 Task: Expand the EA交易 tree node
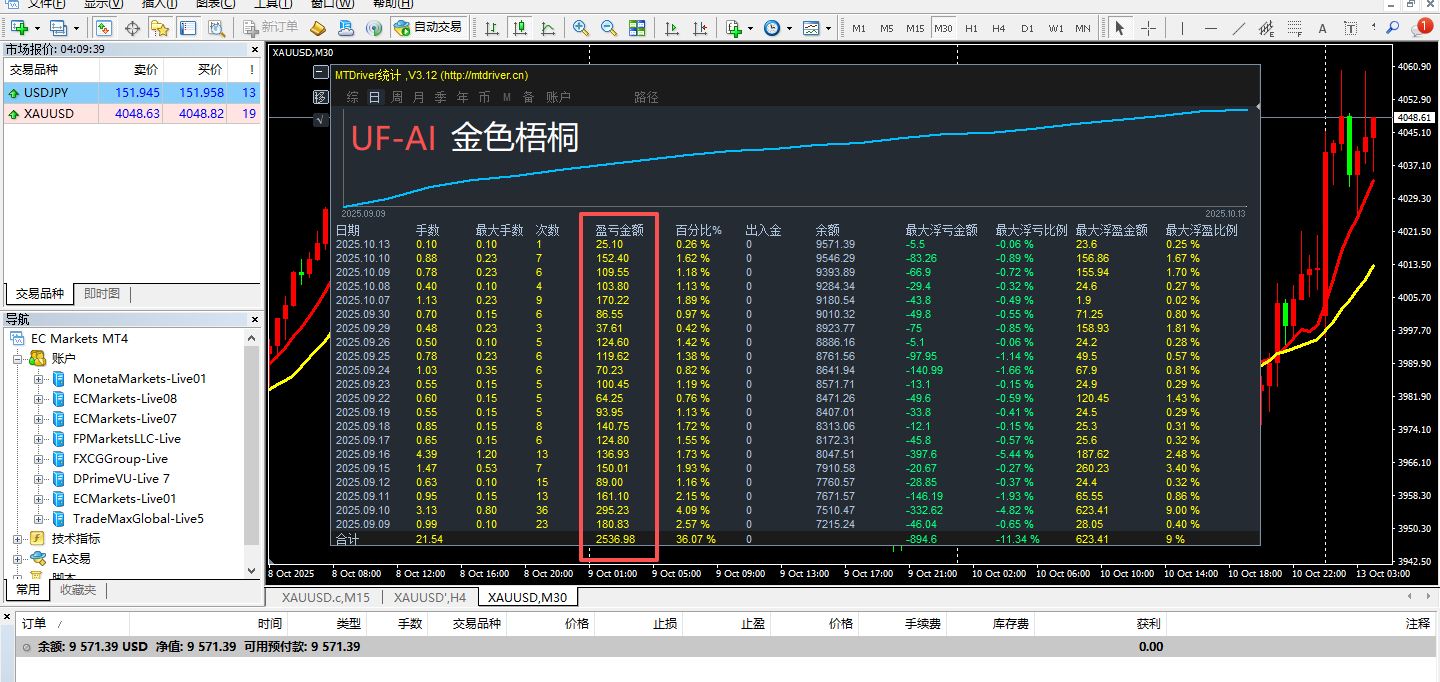(x=18, y=558)
